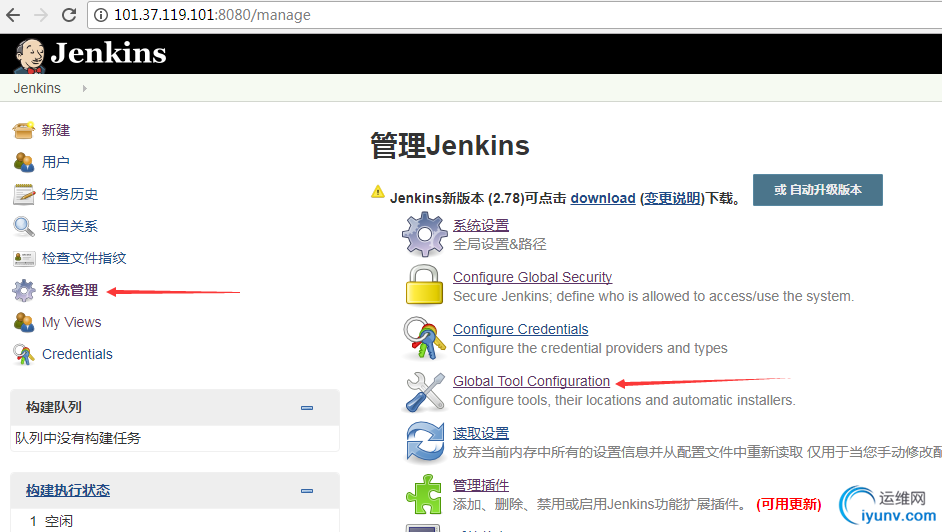Click the 可用更新 red notice text
Viewport: 942px width, 532px height.
(789, 504)
